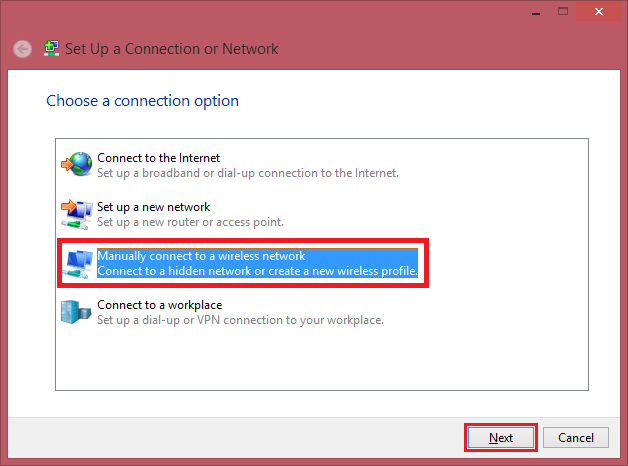Click the hidden network description line
This screenshot has width=628, height=466.
click(x=257, y=272)
